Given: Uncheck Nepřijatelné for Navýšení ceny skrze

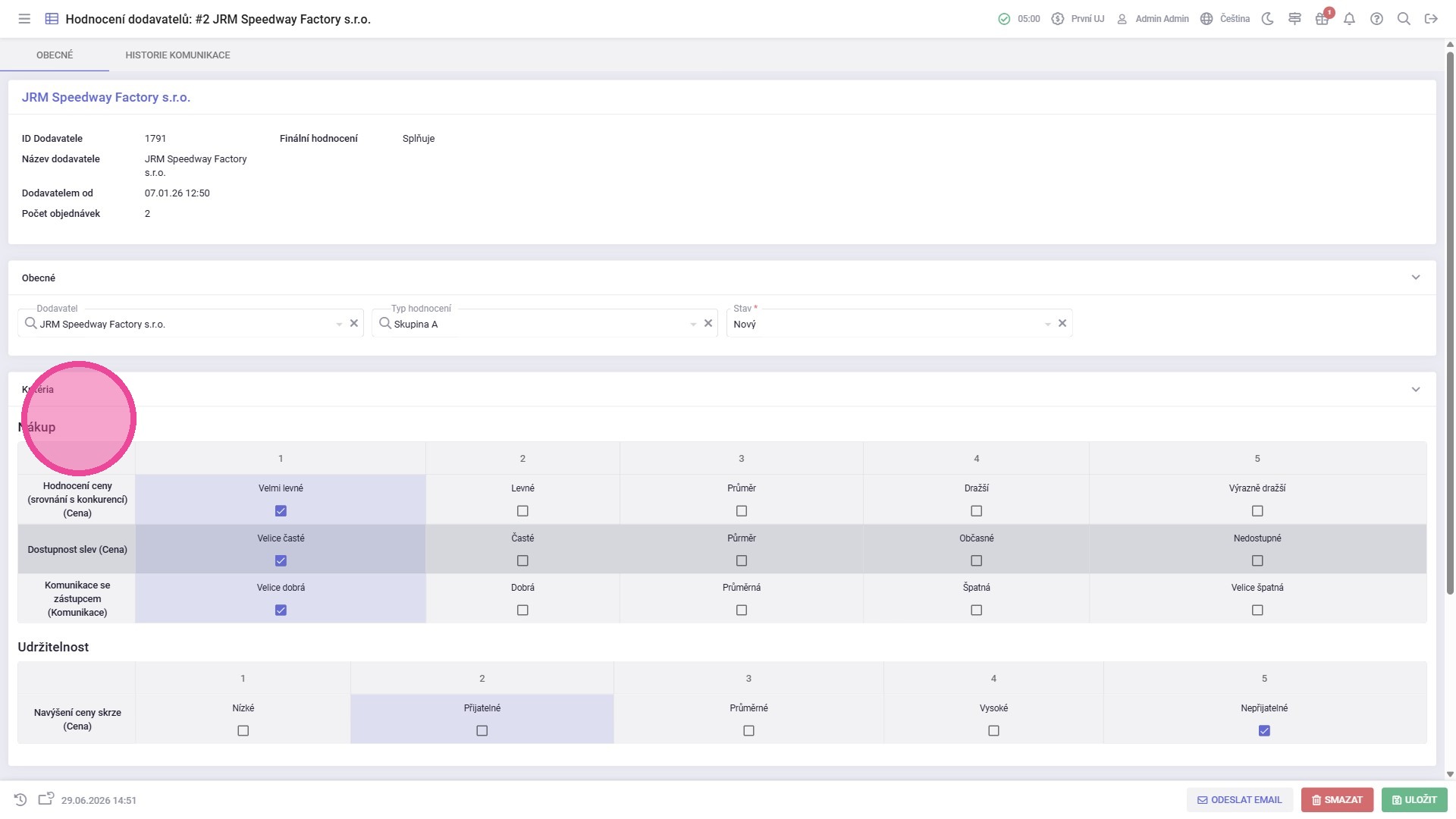Looking at the screenshot, I should pyautogui.click(x=1264, y=731).
